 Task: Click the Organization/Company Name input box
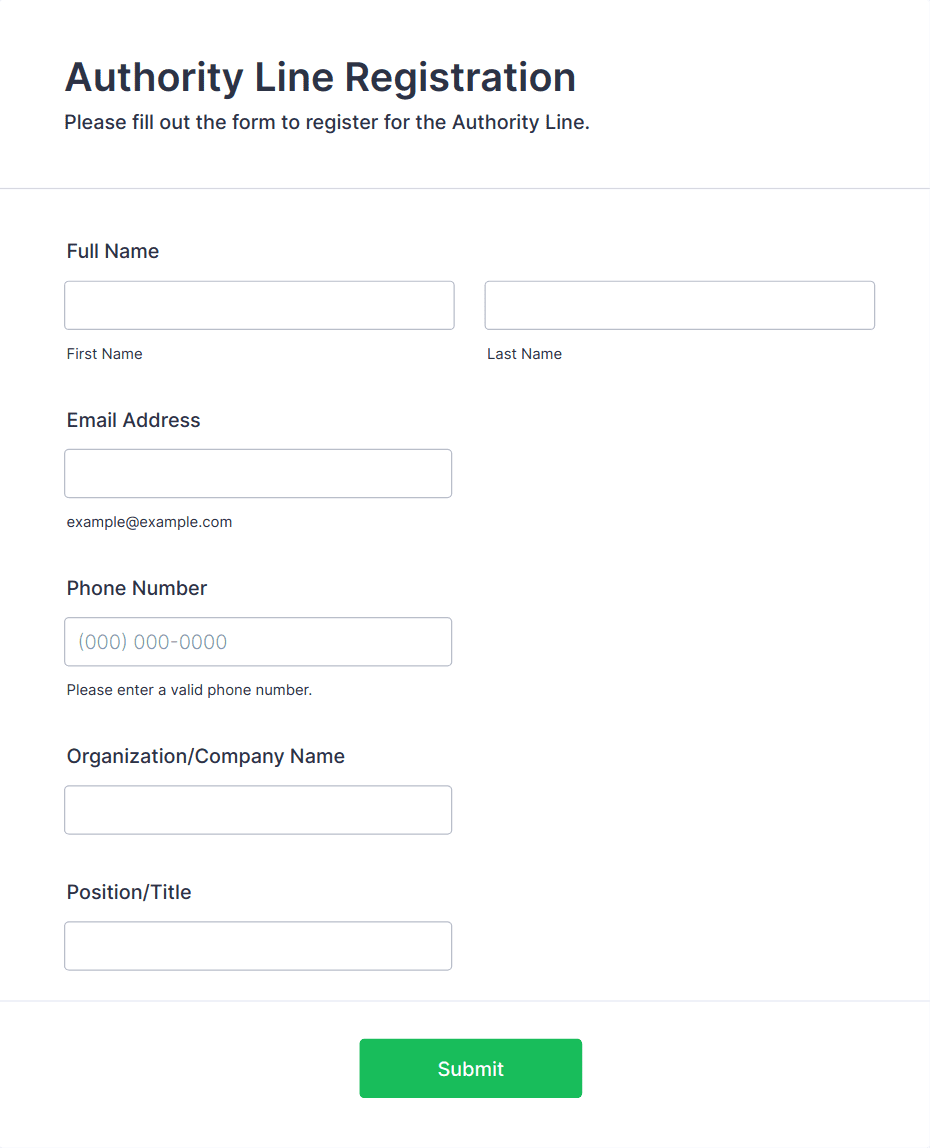click(x=258, y=809)
